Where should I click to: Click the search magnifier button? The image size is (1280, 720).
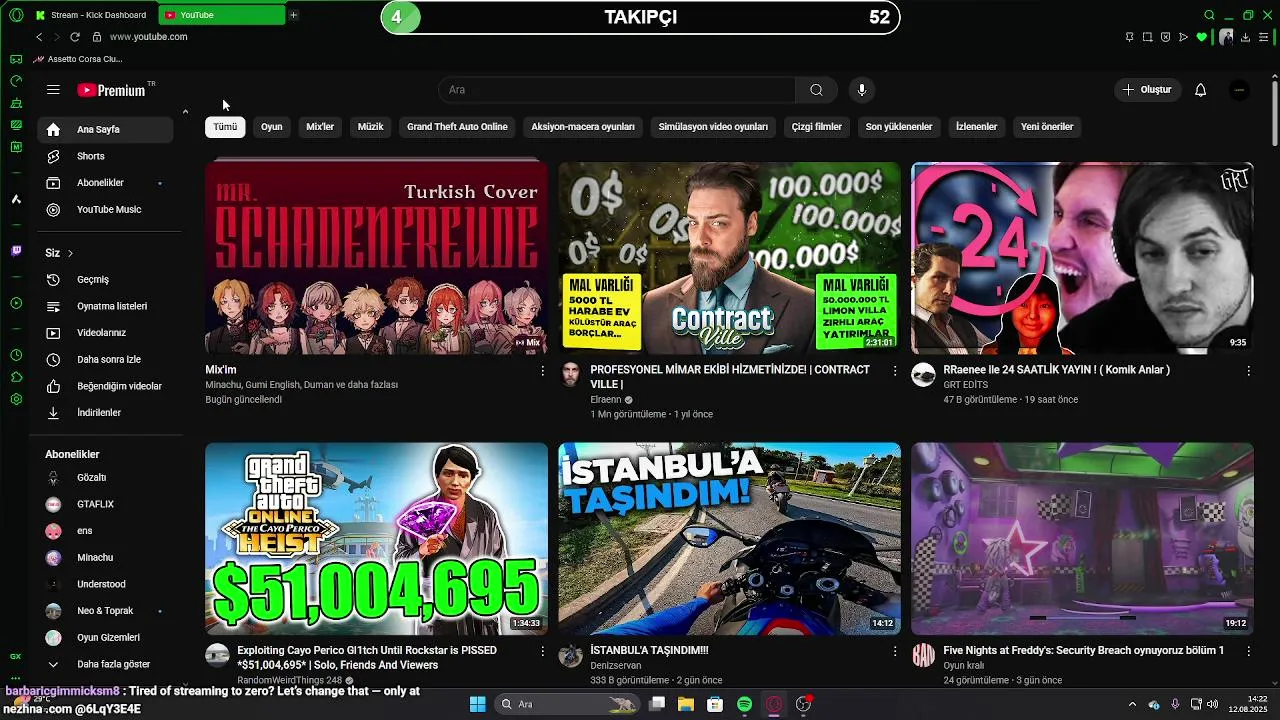point(816,90)
